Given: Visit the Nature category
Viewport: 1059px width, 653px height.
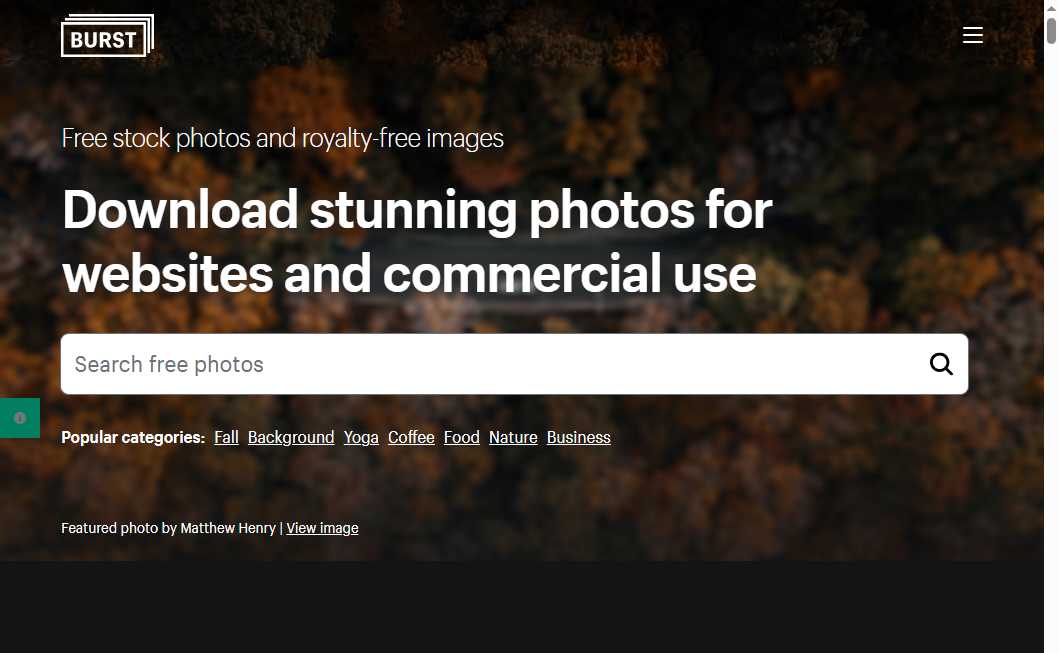Looking at the screenshot, I should click(513, 438).
